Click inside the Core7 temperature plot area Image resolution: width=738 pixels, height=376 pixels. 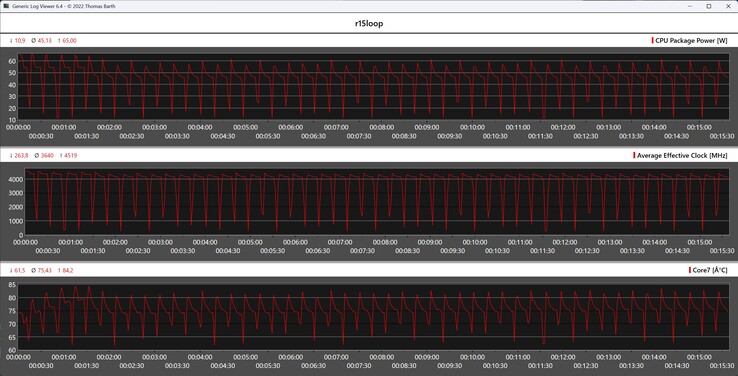tap(374, 316)
